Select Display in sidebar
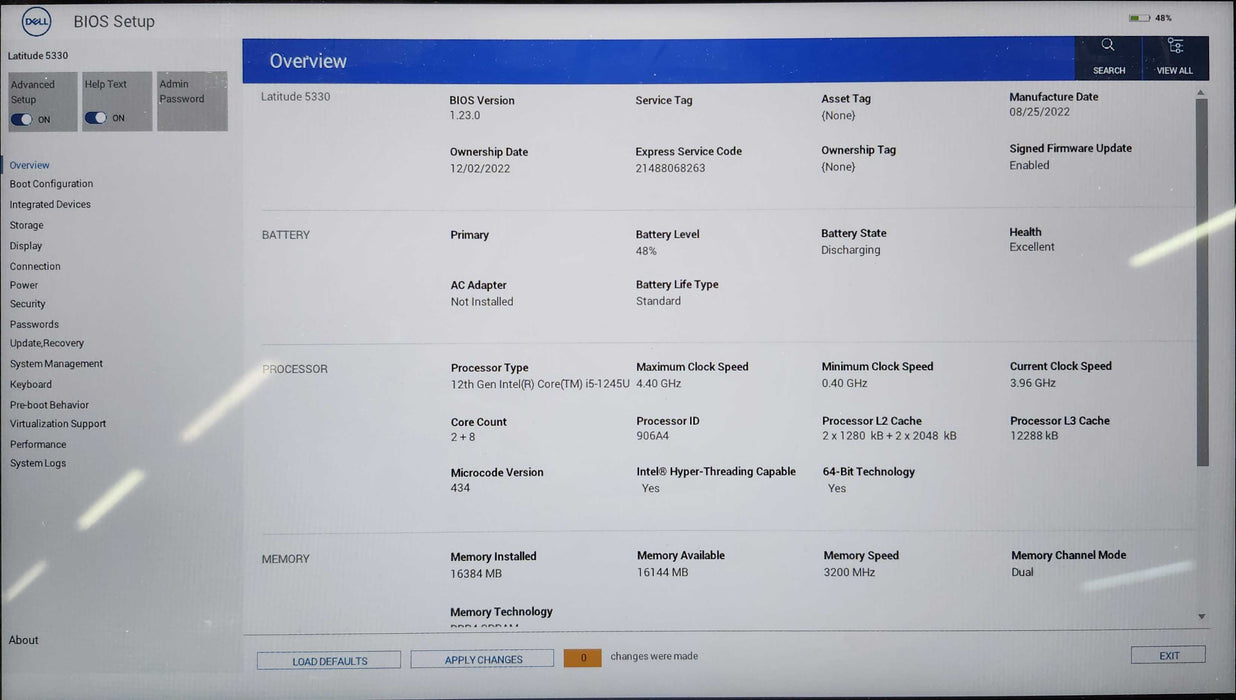This screenshot has height=700, width=1236. click(26, 245)
